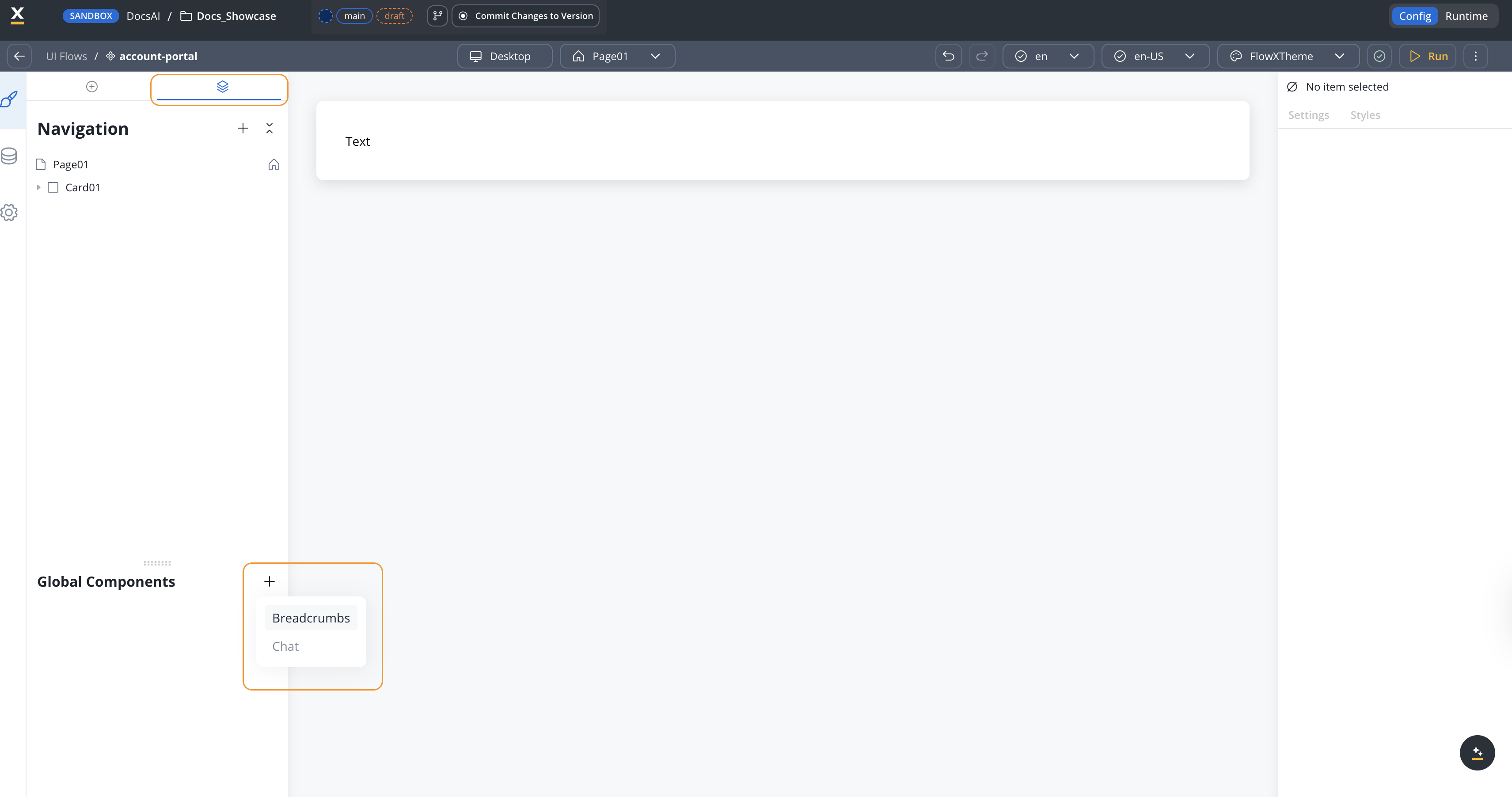This screenshot has width=1512, height=797.
Task: Click Commit Changes to Version button
Action: click(525, 16)
